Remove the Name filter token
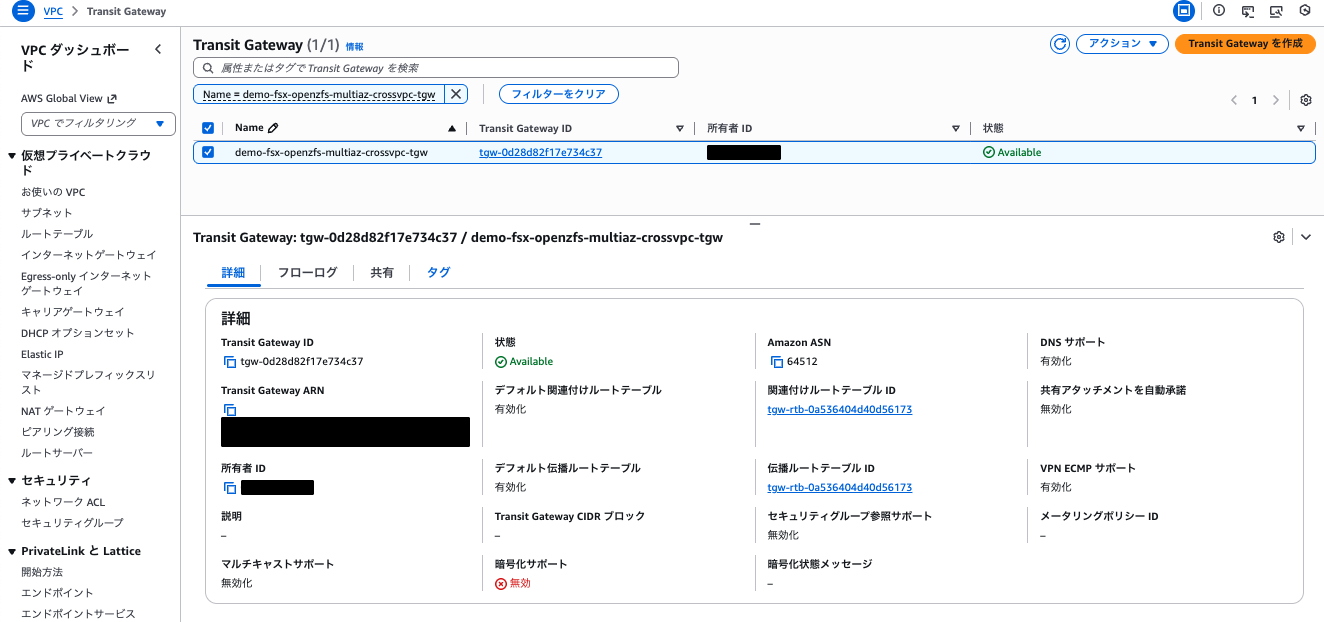1324x622 pixels. click(x=456, y=93)
